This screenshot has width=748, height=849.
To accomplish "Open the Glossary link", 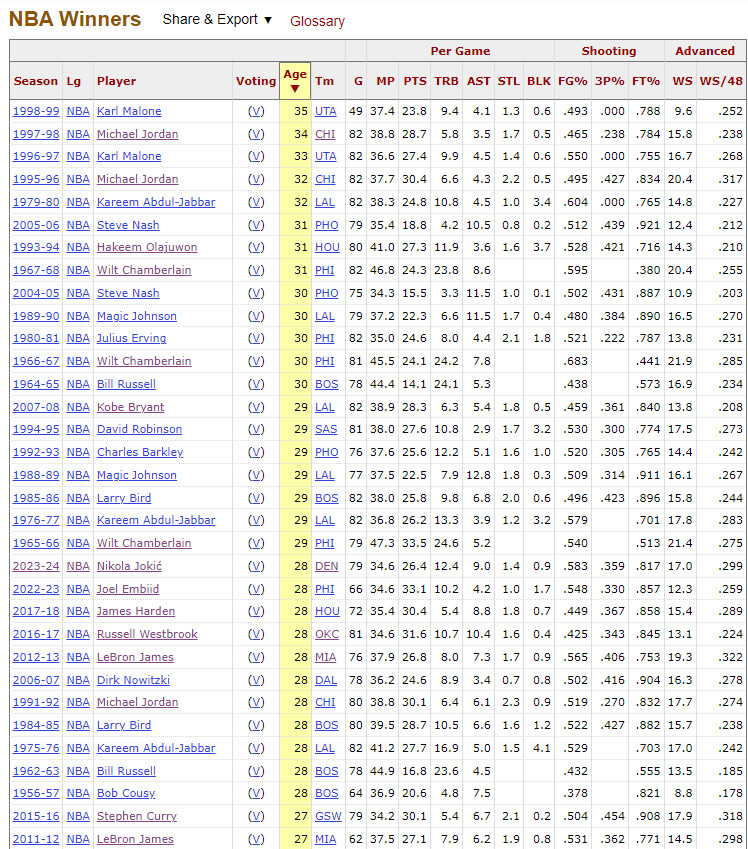I will pyautogui.click(x=317, y=21).
